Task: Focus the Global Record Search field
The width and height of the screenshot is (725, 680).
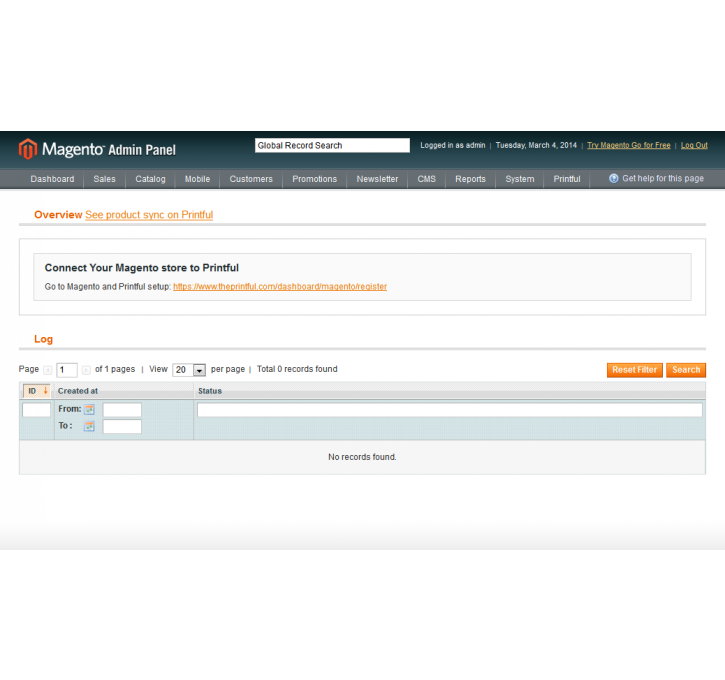Action: click(332, 145)
